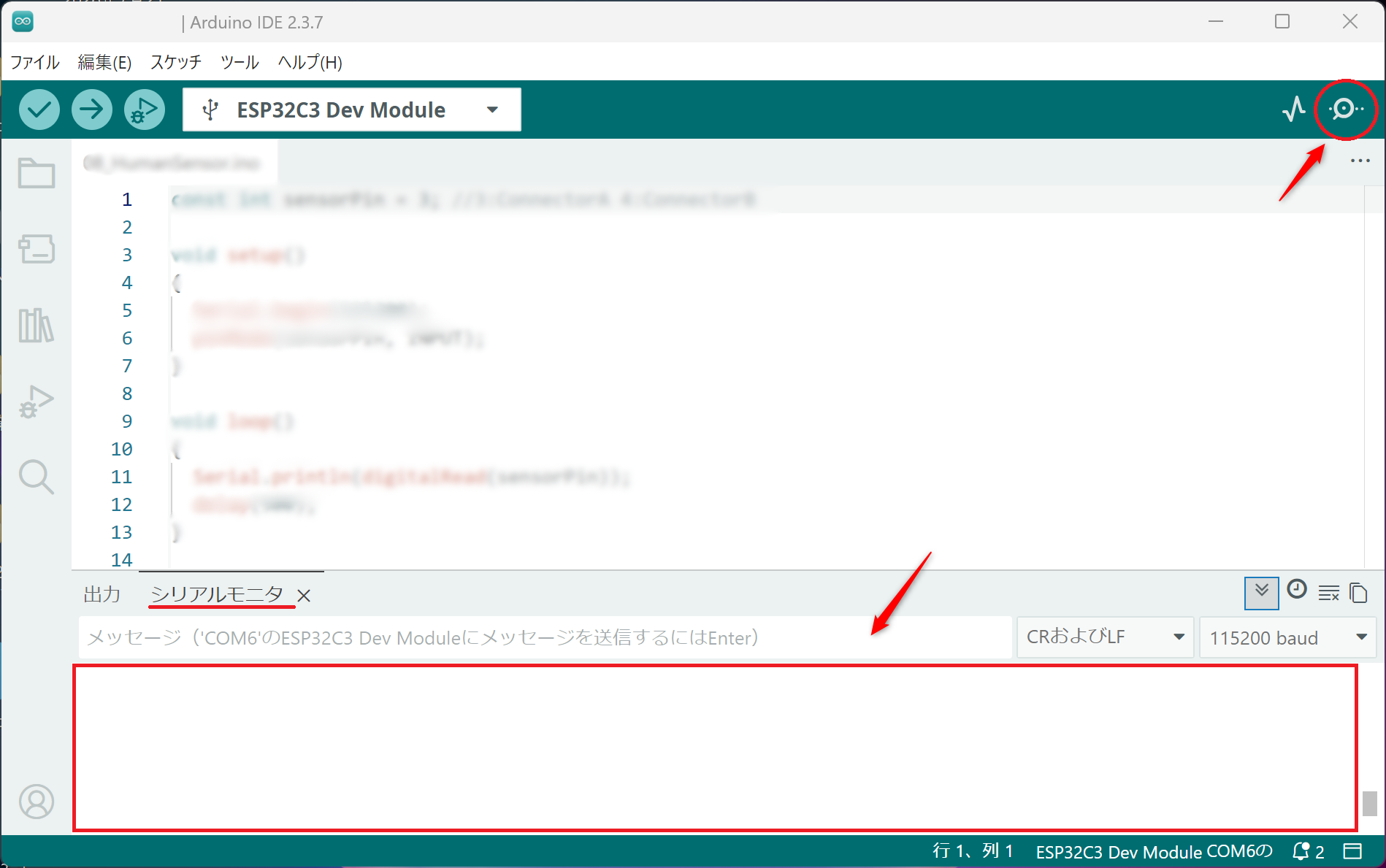The height and width of the screenshot is (868, 1386).
Task: Clear serial monitor output with lines icon
Action: pos(1329,593)
